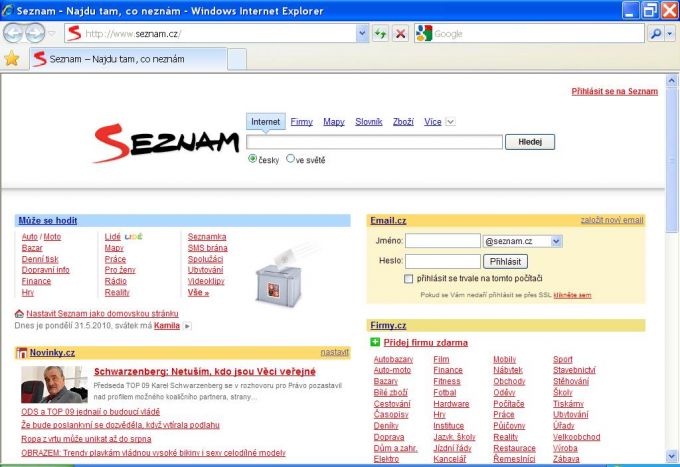Click the Seznam logo

coord(166,143)
